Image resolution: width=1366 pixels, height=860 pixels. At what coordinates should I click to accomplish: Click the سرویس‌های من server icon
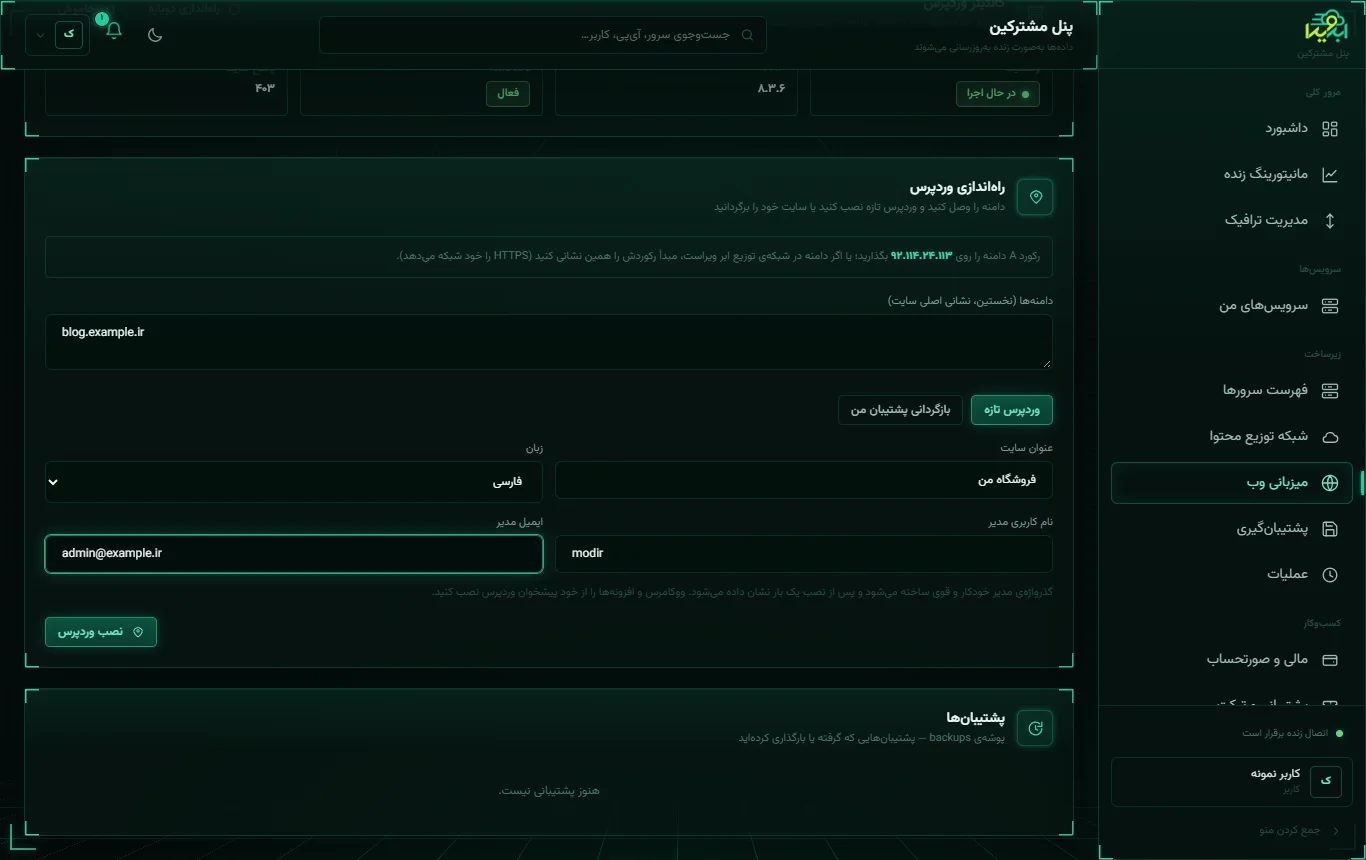point(1329,306)
